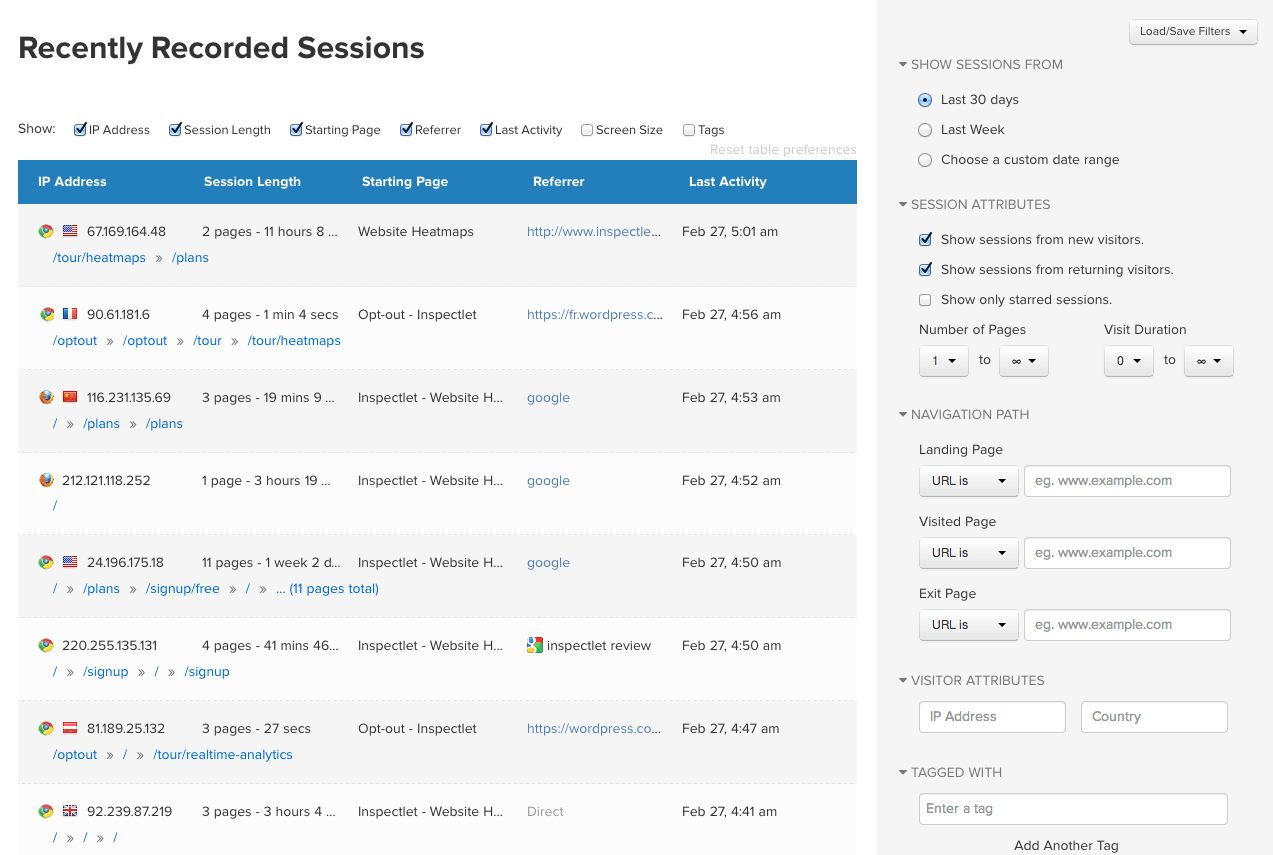Open the Number of Pages dropdown
Screen dimensions: 1273x855
click(943, 361)
